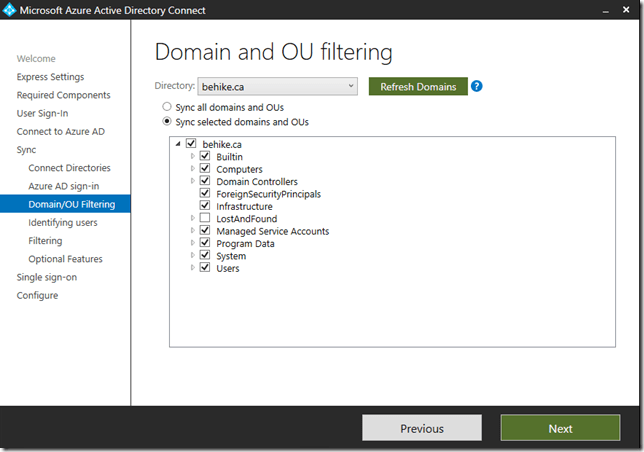Expand the Users container arrow

[192, 268]
